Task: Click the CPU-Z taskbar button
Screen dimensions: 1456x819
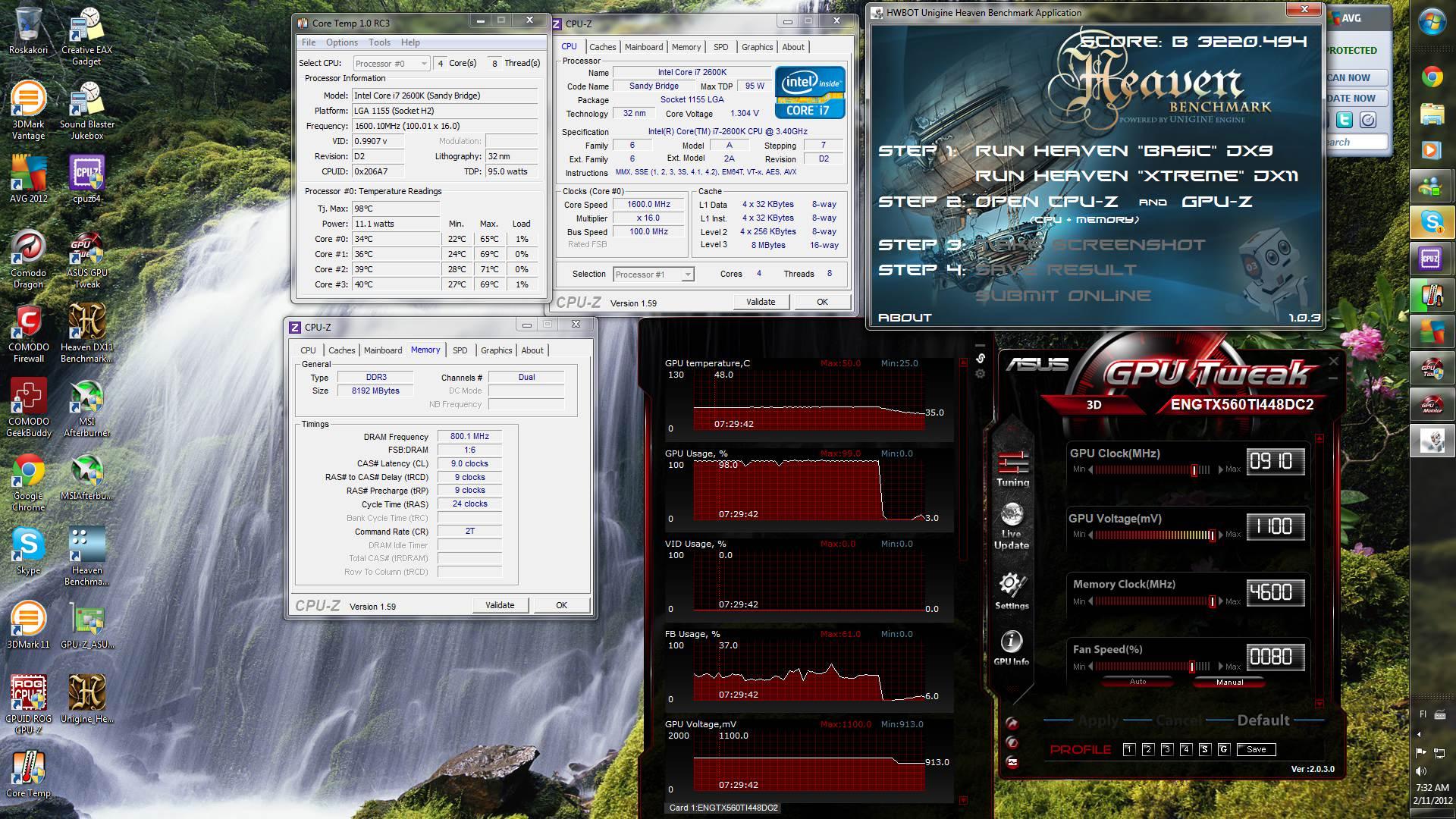Action: [x=1432, y=259]
